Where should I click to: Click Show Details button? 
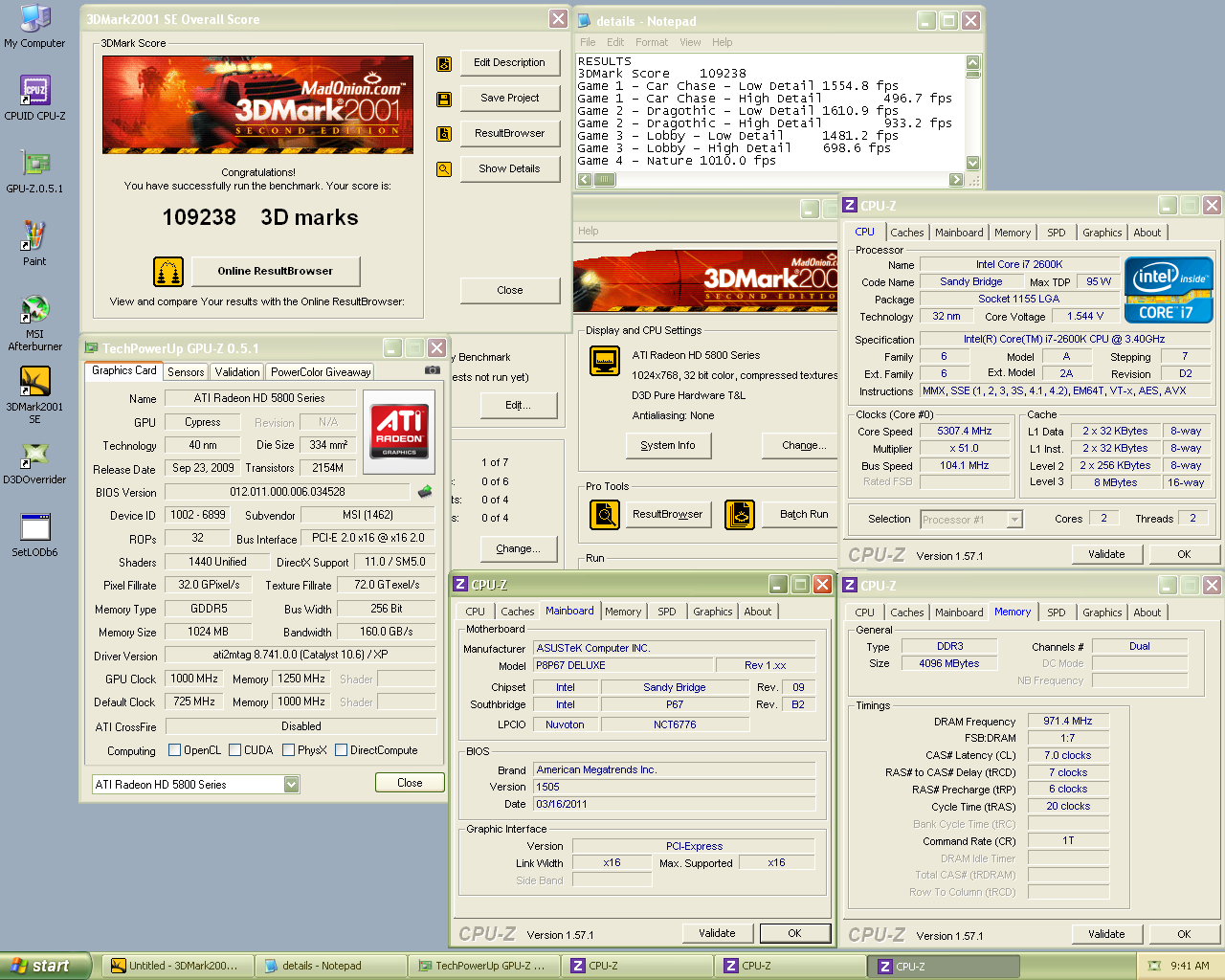coord(510,169)
